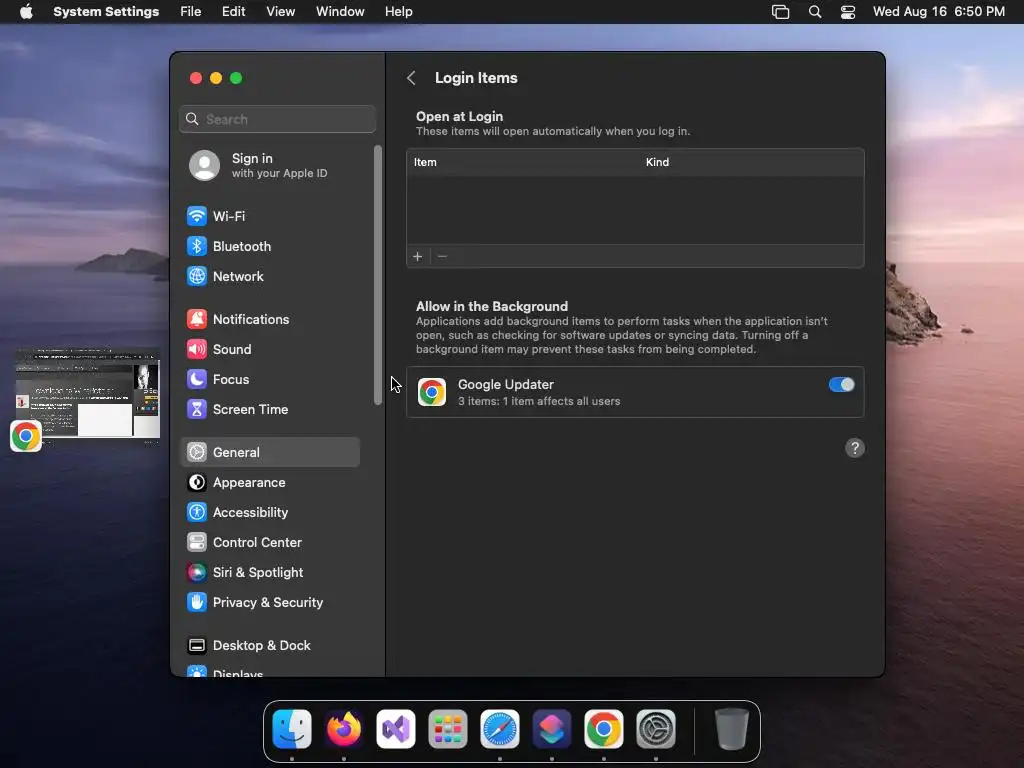Launch Safari from the Dock
Viewport: 1024px width, 768px height.
click(500, 729)
